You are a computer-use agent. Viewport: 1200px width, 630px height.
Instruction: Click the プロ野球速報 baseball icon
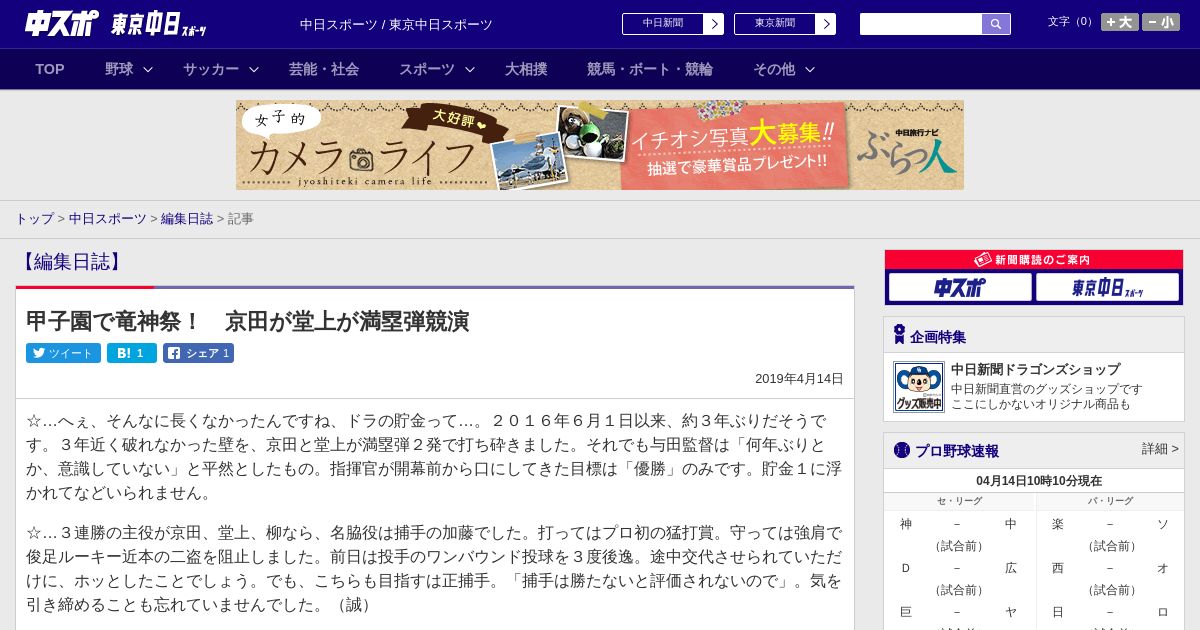[902, 450]
